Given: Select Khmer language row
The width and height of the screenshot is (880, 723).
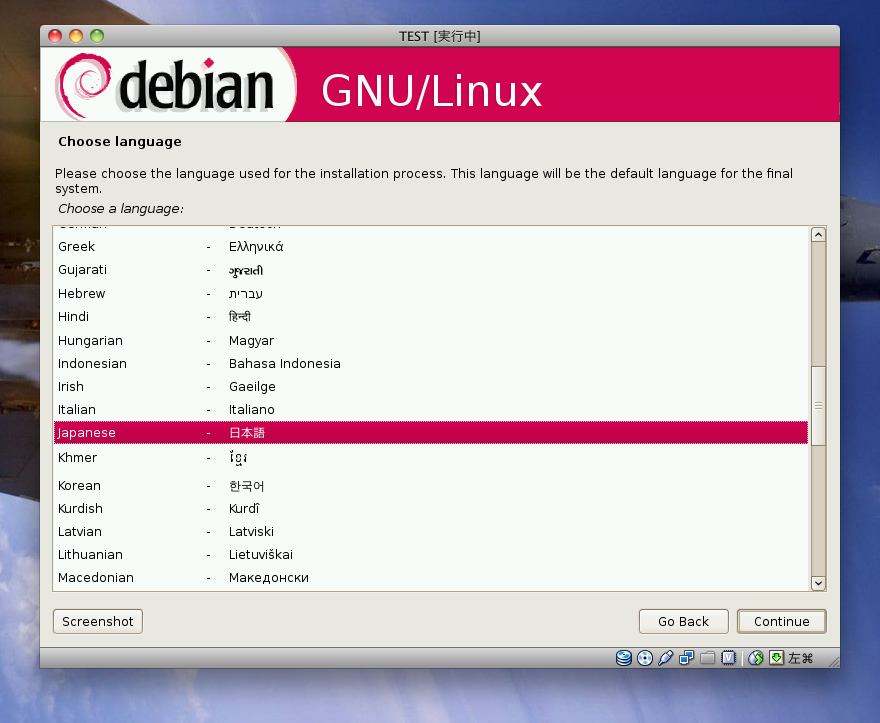Looking at the screenshot, I should pyautogui.click(x=431, y=458).
